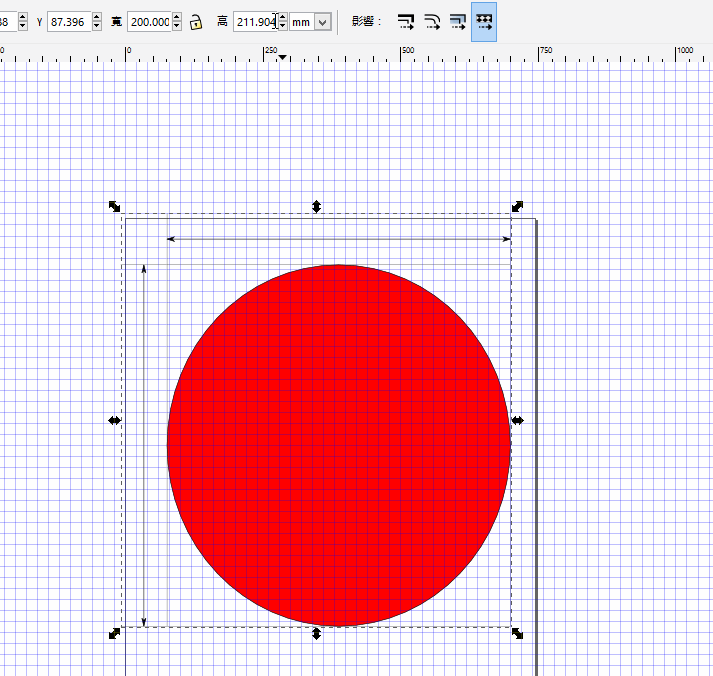
Task: Click the top-left corner scale handle
Action: [x=114, y=206]
